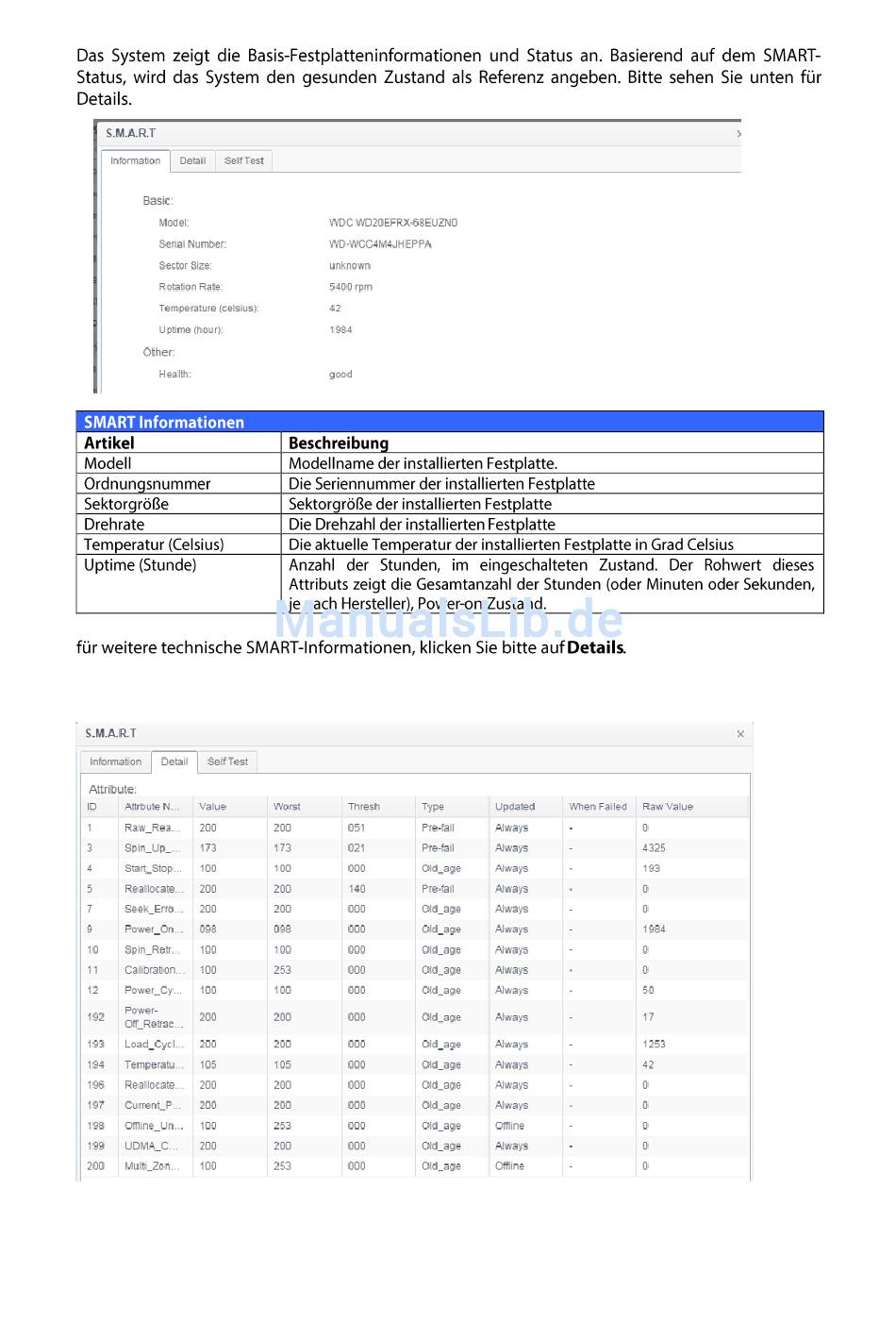896x1339 pixels.
Task: Select the Raw_Rea... attribute row
Action: click(x=415, y=828)
